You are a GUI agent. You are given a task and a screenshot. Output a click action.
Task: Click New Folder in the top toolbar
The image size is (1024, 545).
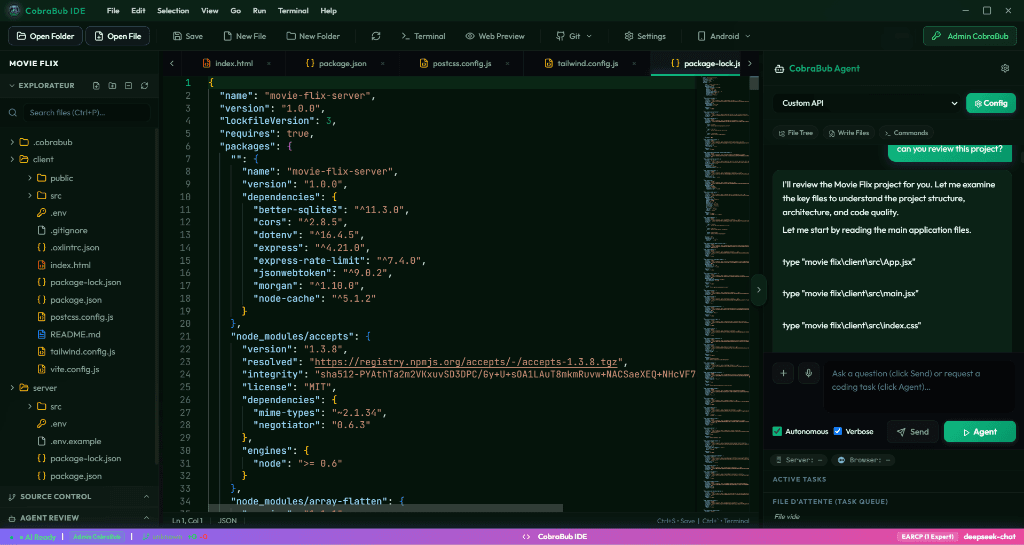(x=313, y=36)
